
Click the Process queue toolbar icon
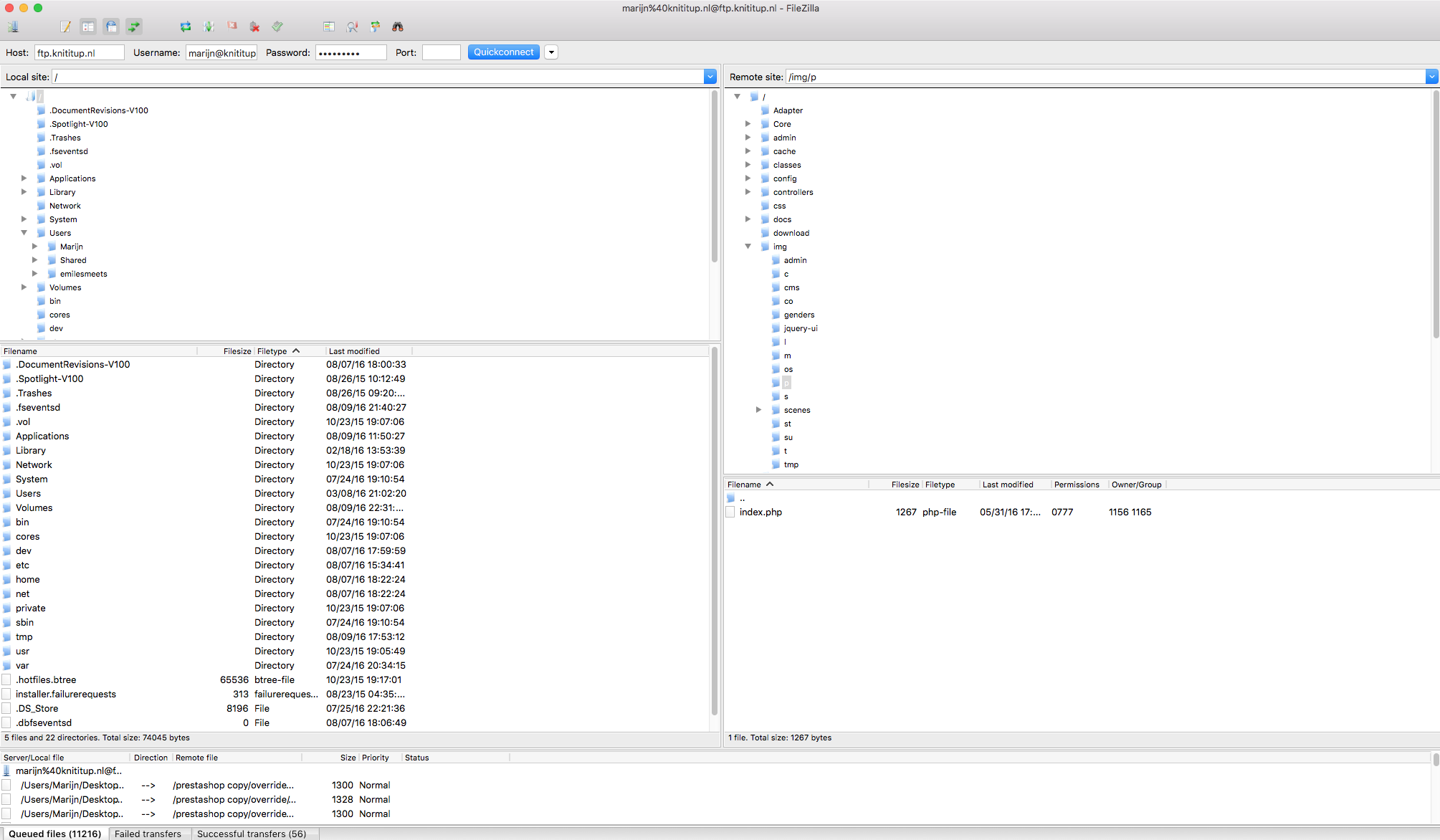pos(209,27)
